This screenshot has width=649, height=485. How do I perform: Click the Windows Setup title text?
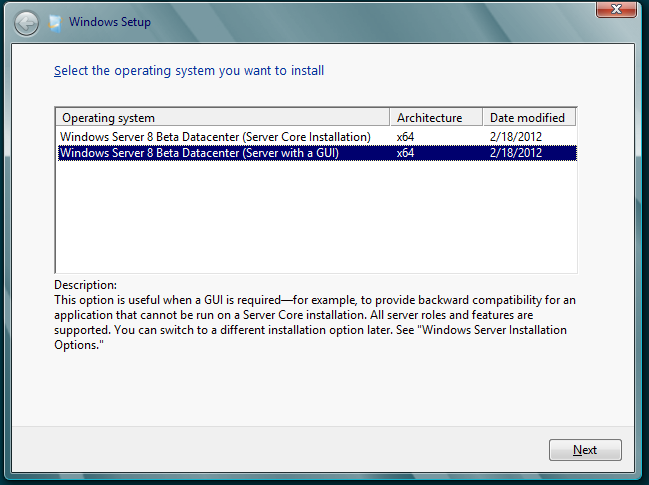coord(110,22)
